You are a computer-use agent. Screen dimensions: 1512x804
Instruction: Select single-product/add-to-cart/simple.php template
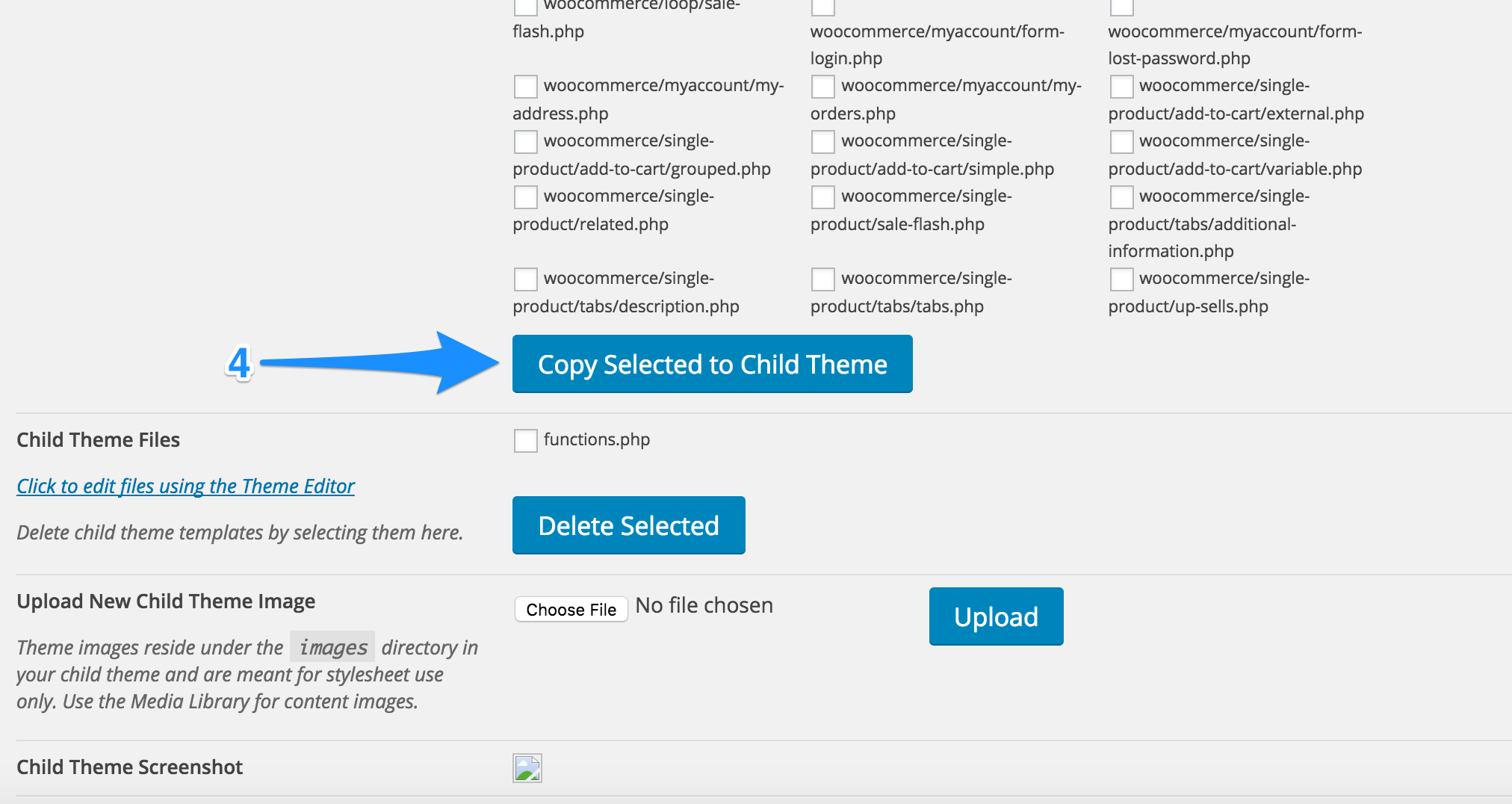pos(822,141)
